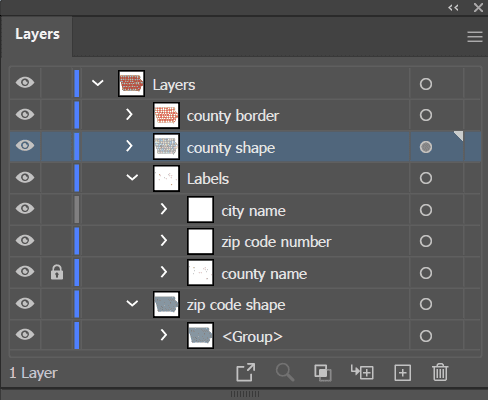Expand the county border layer
The height and width of the screenshot is (400, 488).
[x=129, y=114]
